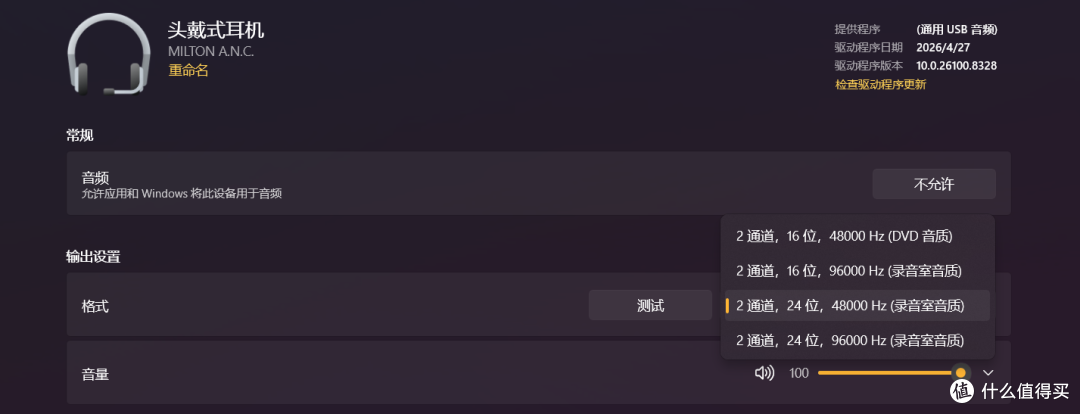Click the 测试 test button
The height and width of the screenshot is (414, 1080).
click(x=650, y=305)
